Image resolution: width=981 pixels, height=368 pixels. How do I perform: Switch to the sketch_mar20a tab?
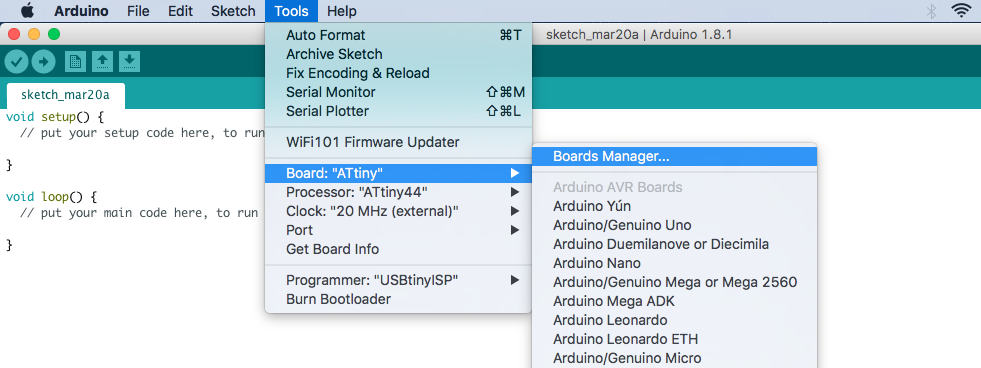coord(66,95)
